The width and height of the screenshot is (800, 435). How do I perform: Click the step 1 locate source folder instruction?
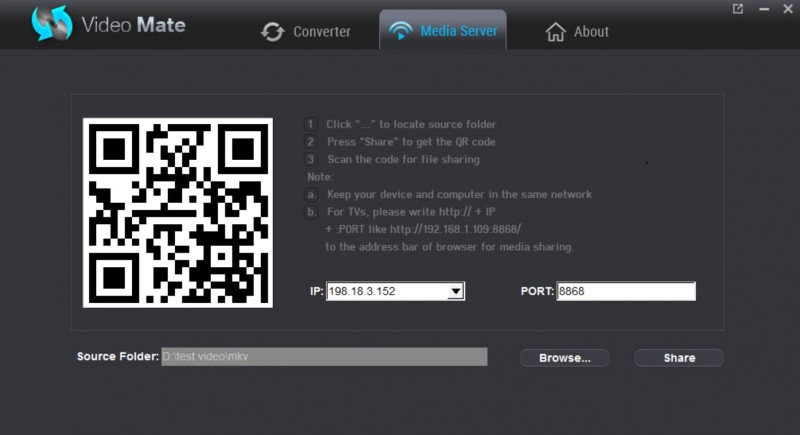tap(410, 125)
